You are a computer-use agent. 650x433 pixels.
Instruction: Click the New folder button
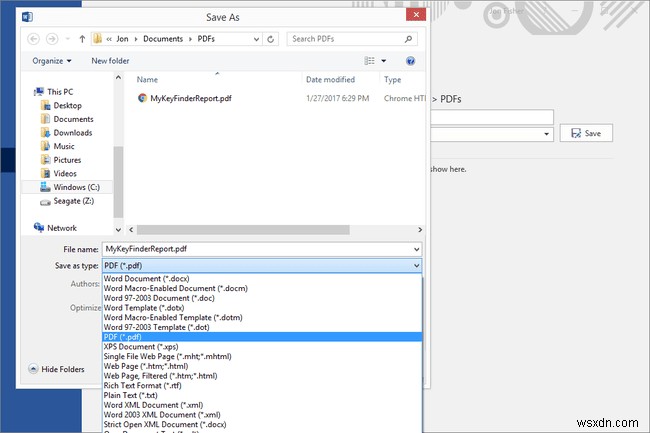[110, 61]
